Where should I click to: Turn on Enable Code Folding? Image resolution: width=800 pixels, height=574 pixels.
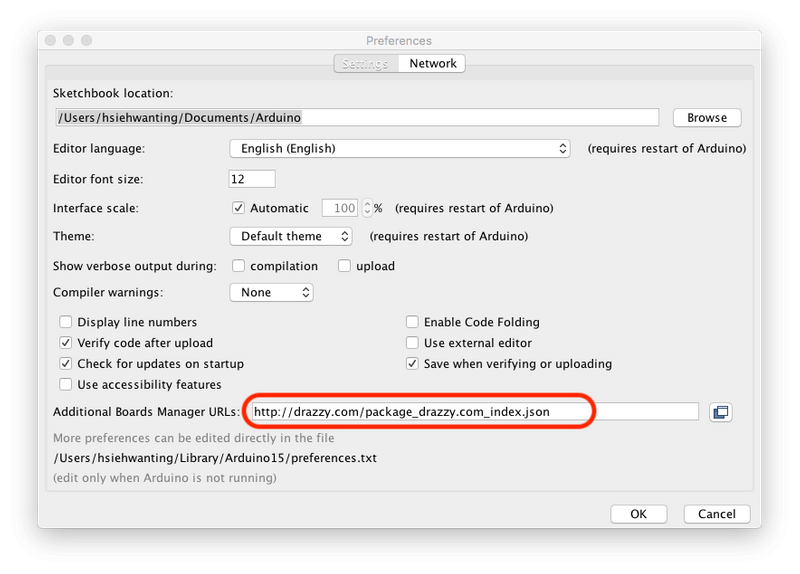(x=412, y=322)
